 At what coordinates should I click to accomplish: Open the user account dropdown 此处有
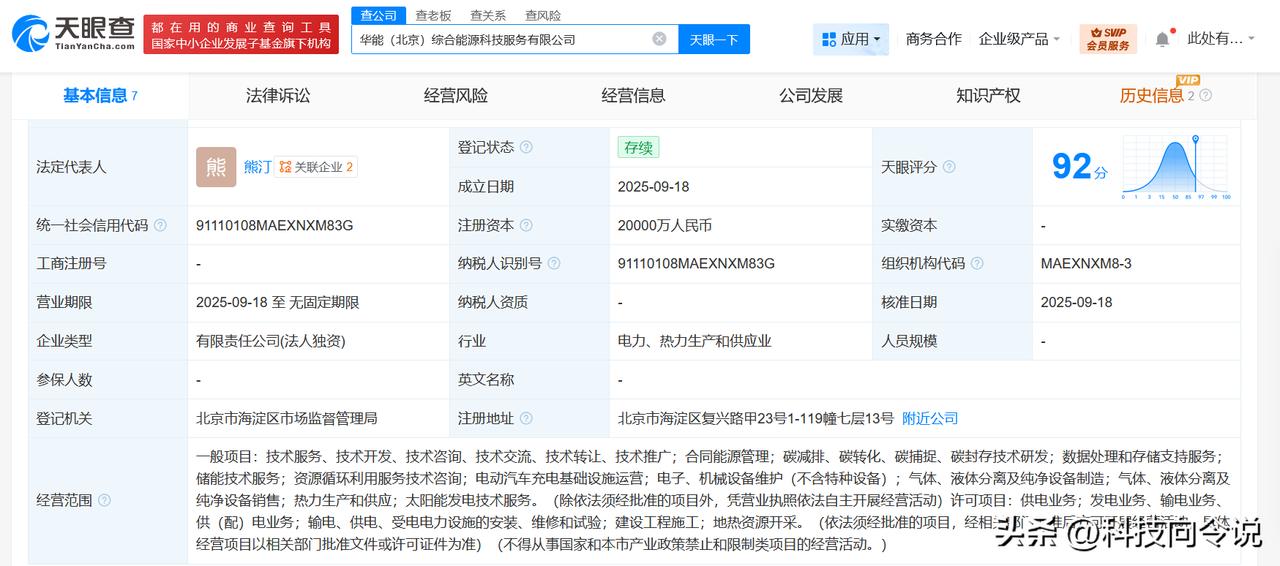pos(1221,39)
